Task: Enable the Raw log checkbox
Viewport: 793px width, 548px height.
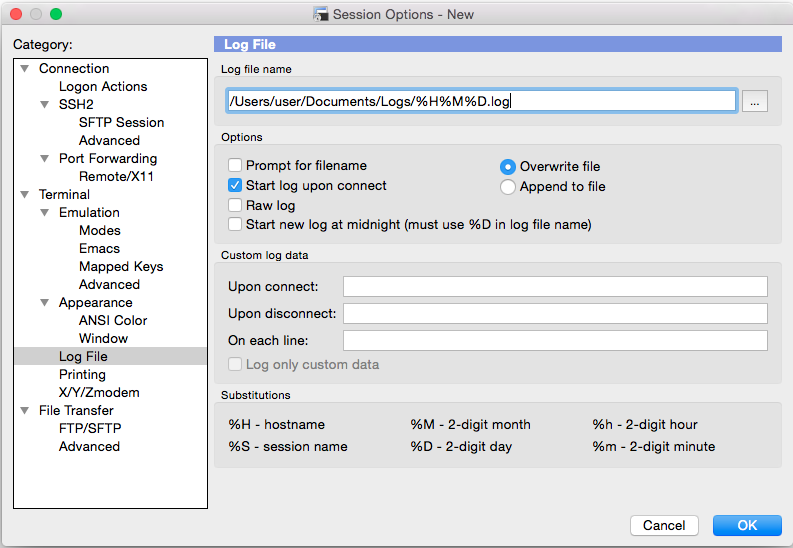Action: coord(235,205)
